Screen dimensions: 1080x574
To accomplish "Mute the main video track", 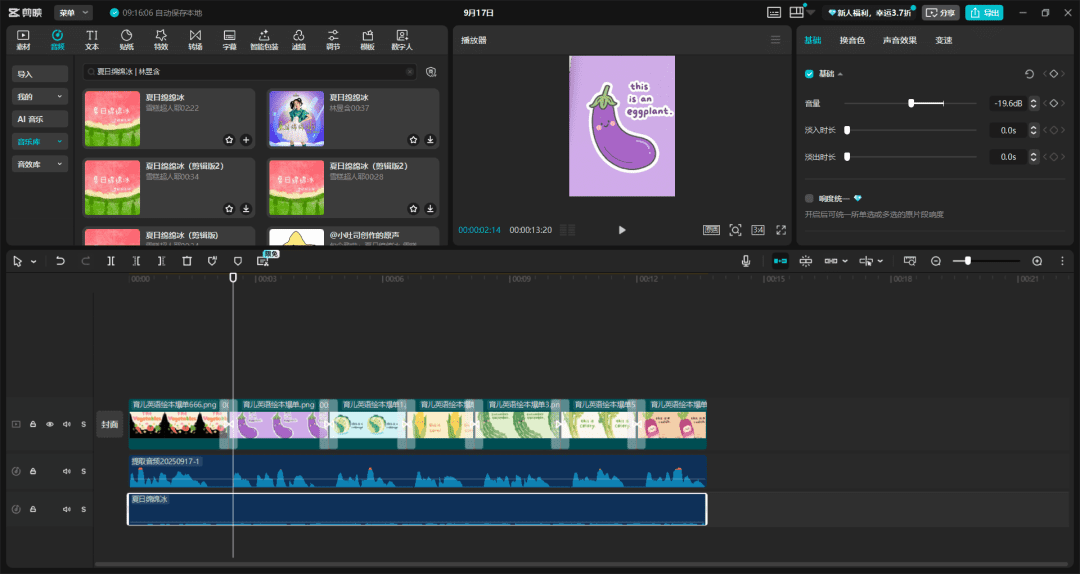I will pos(67,424).
